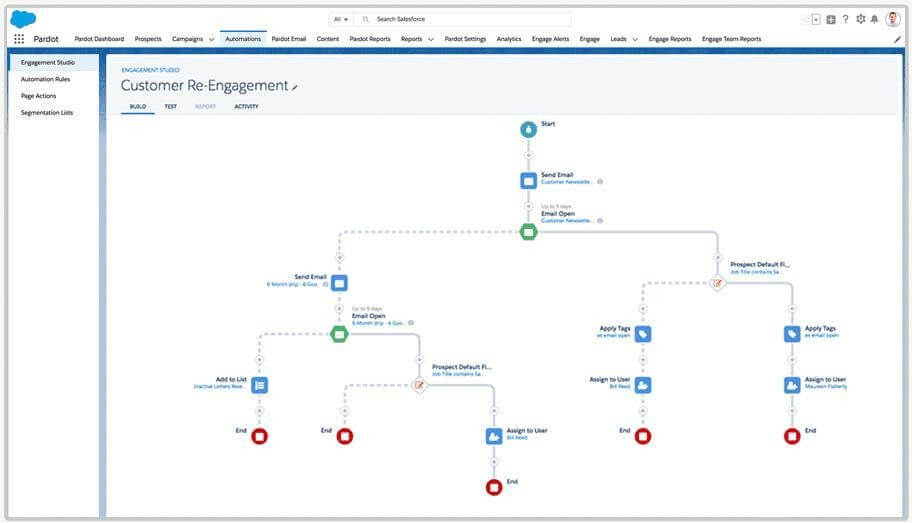912x523 pixels.
Task: Open the Assign to User Maureen Flaherty node
Action: pos(792,385)
